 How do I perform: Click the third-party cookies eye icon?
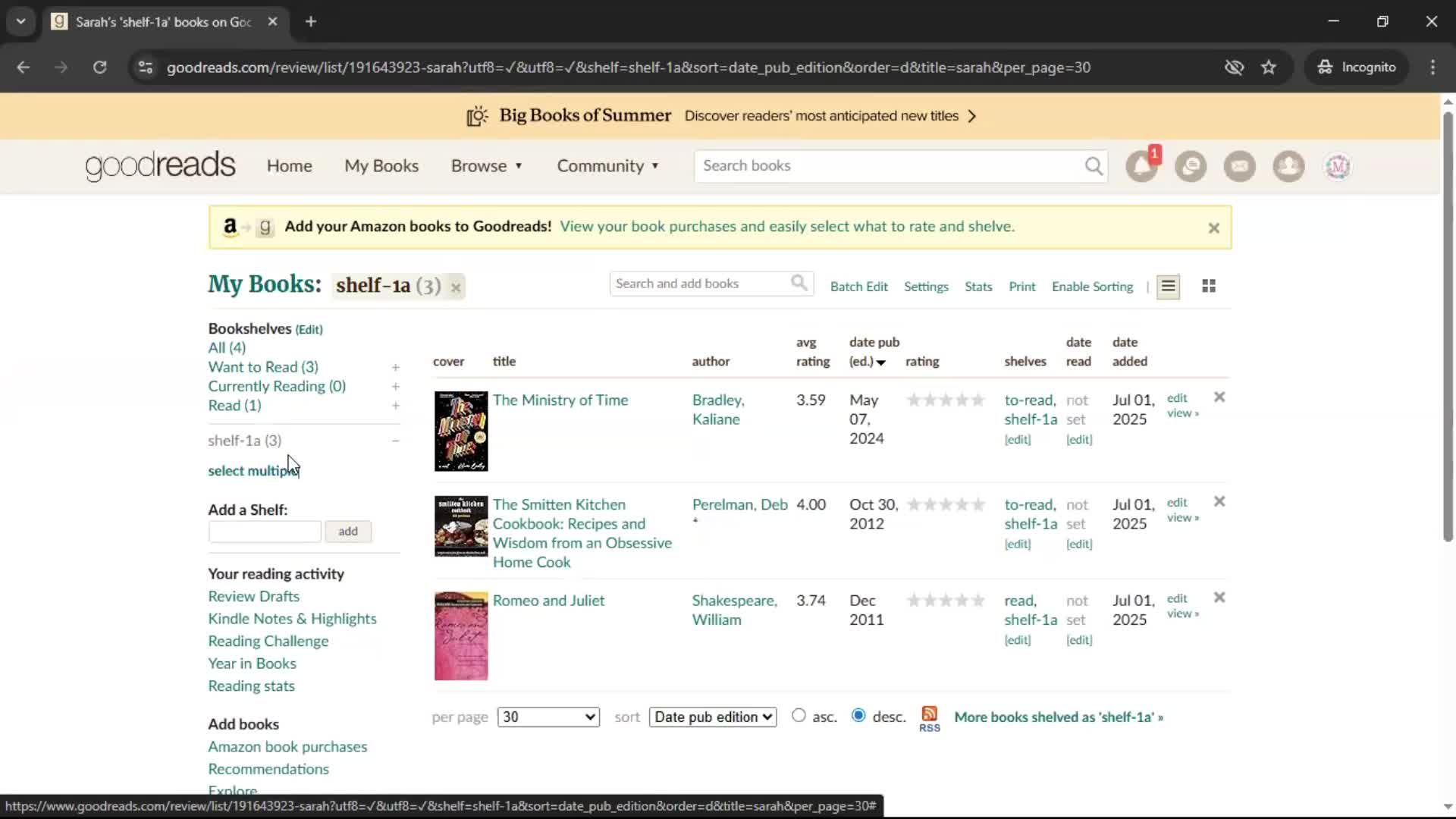[x=1234, y=67]
